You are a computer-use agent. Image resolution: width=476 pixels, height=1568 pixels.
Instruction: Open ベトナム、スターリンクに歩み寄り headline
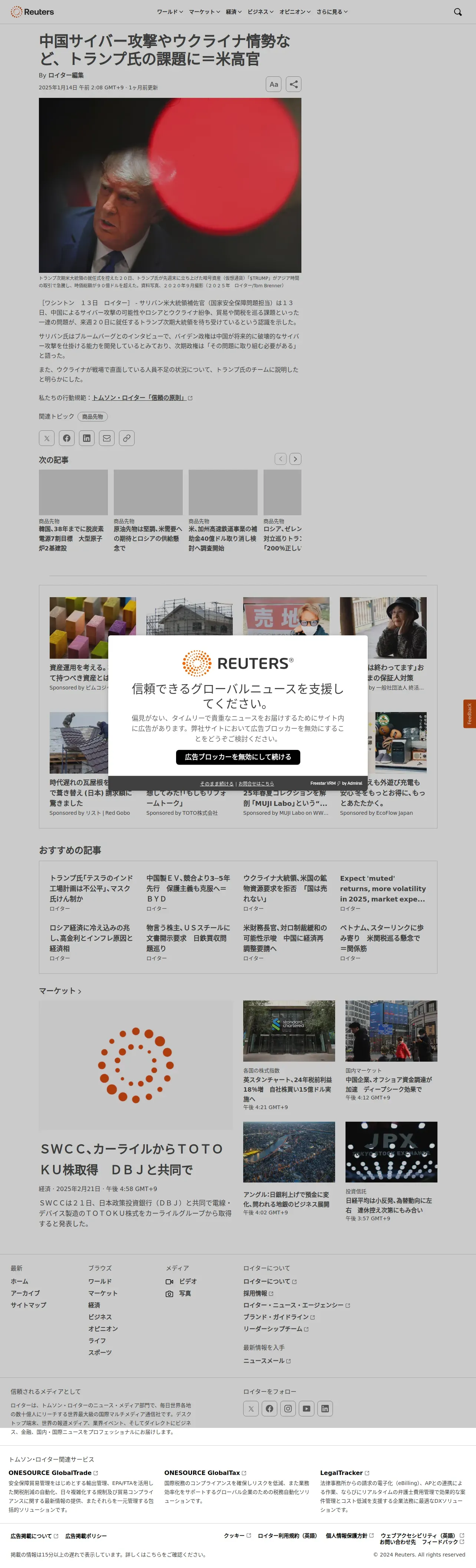click(x=382, y=938)
